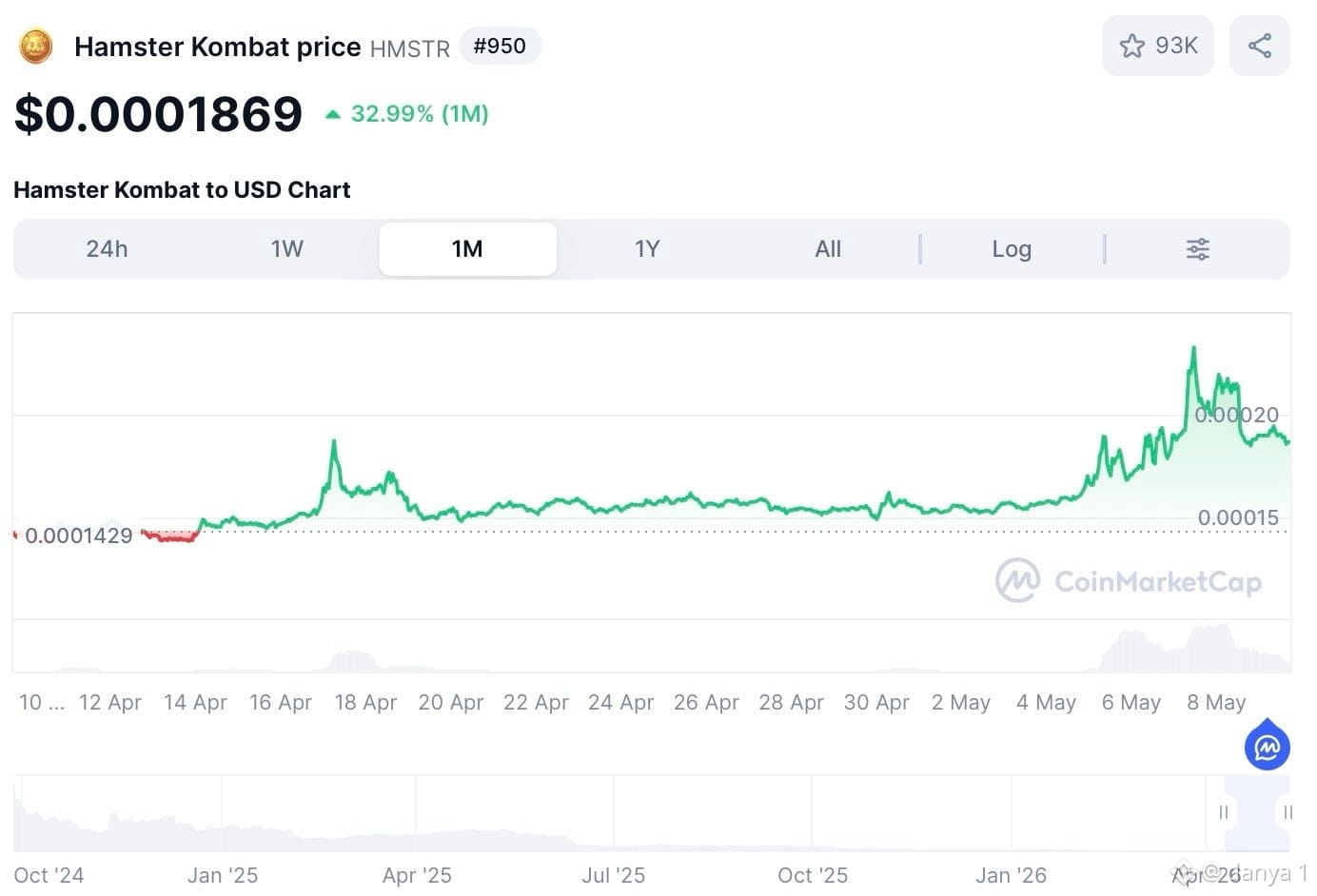This screenshot has height=896, width=1317.
Task: Click Oct '25 on the overview timeline
Action: [x=813, y=875]
